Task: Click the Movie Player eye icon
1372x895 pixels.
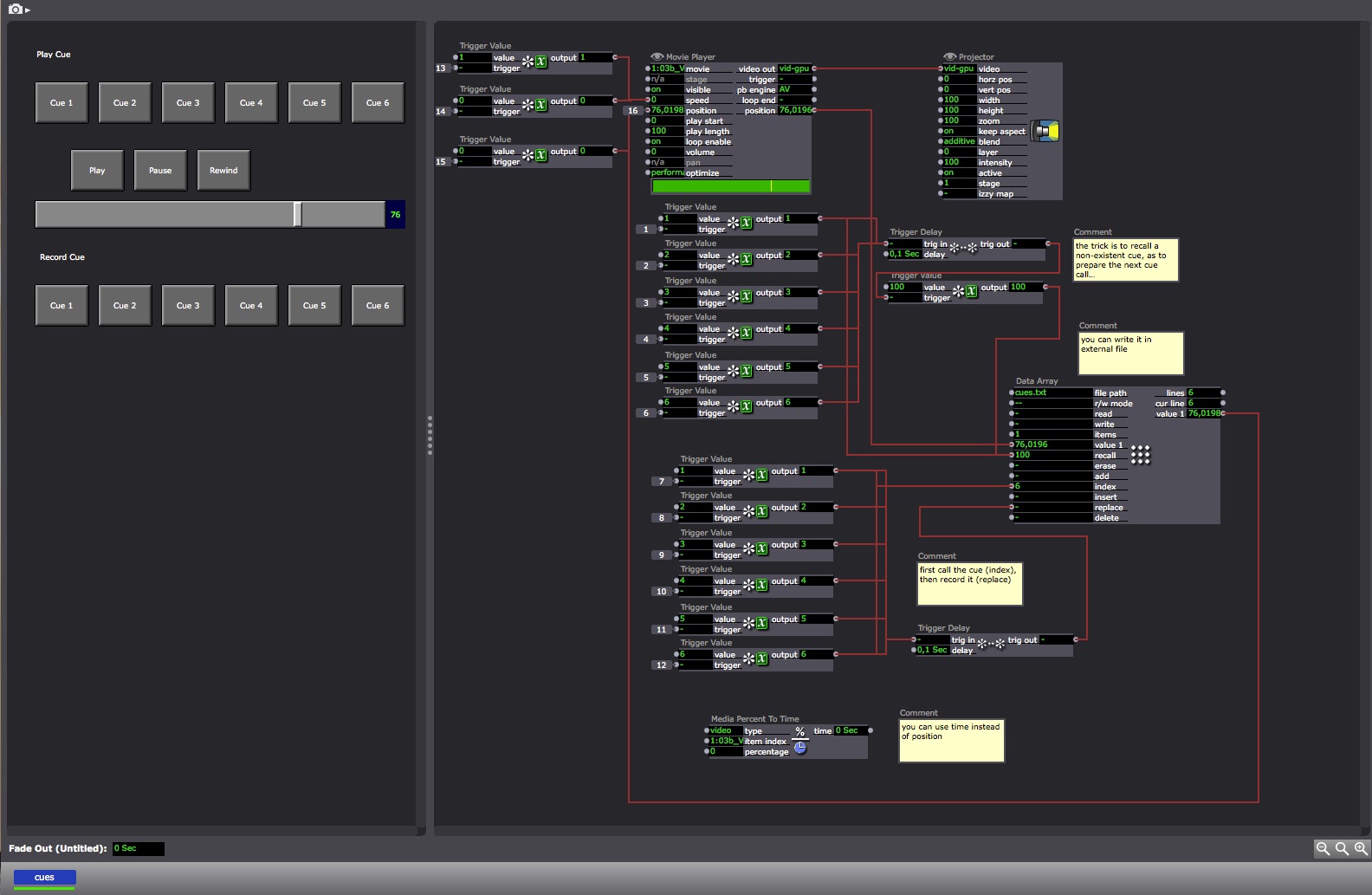Action: (x=657, y=56)
